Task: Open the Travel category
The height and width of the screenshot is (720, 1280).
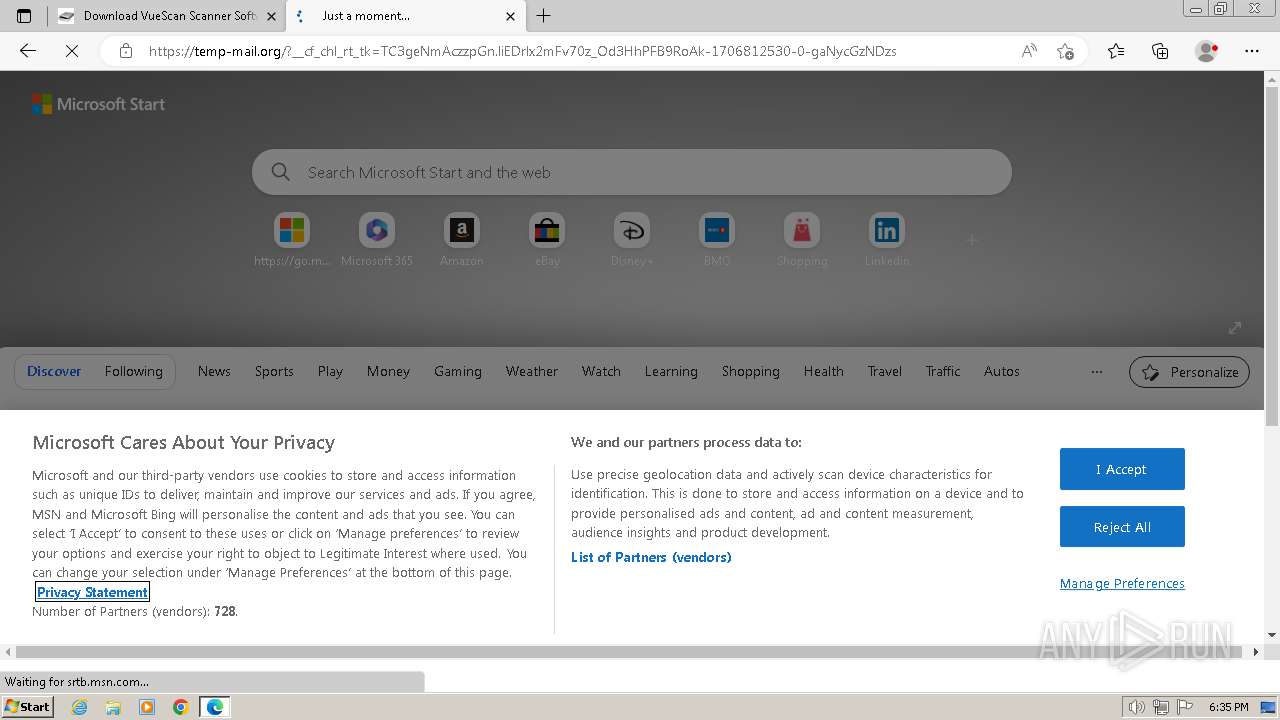Action: pos(885,371)
